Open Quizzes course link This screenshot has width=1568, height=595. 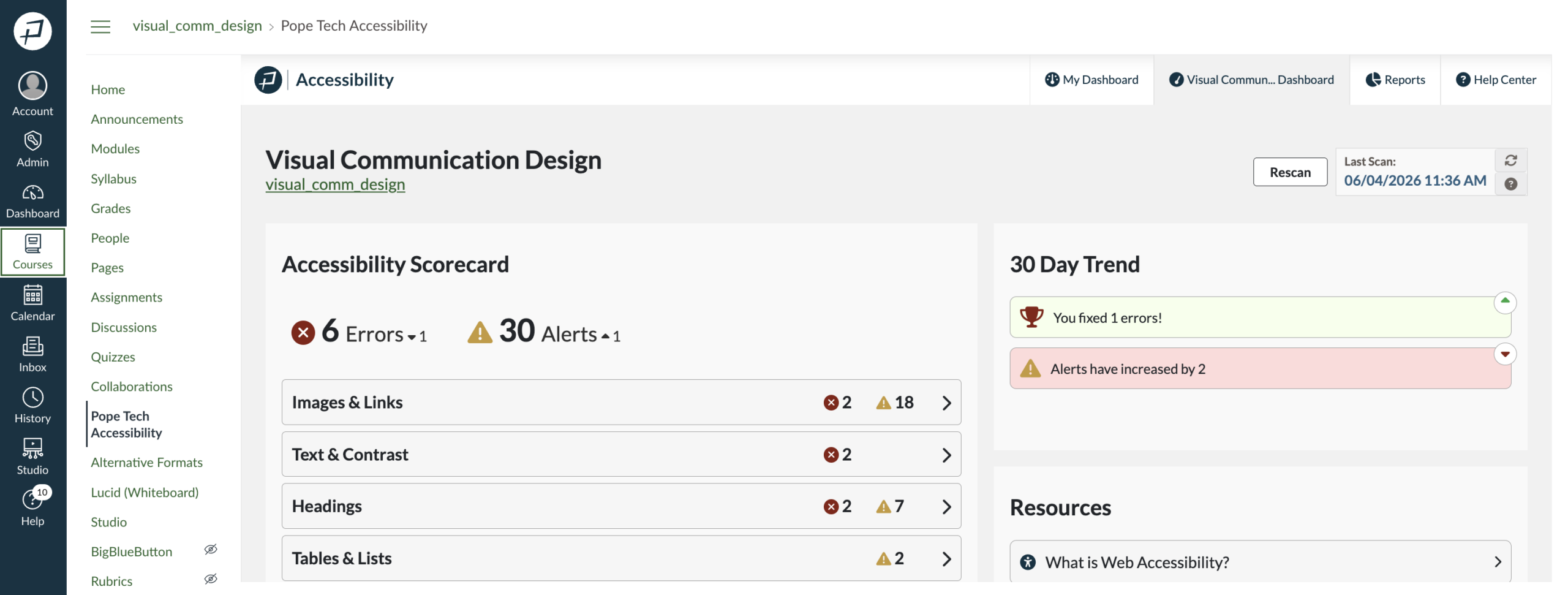tap(113, 357)
